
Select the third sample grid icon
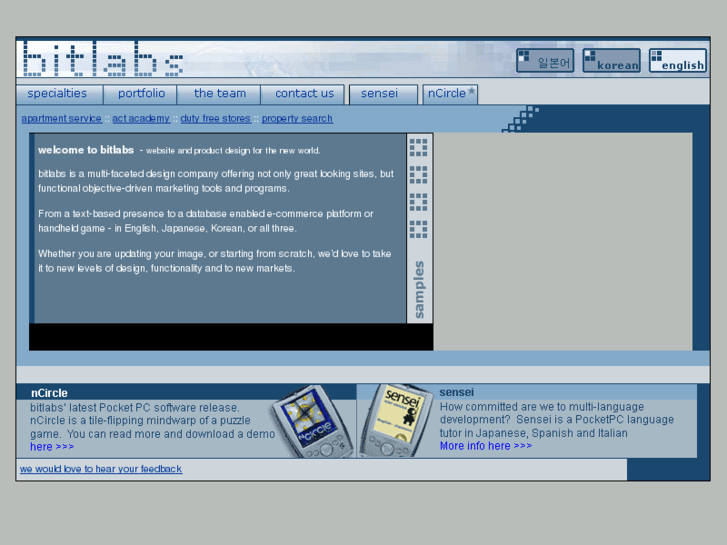[419, 202]
